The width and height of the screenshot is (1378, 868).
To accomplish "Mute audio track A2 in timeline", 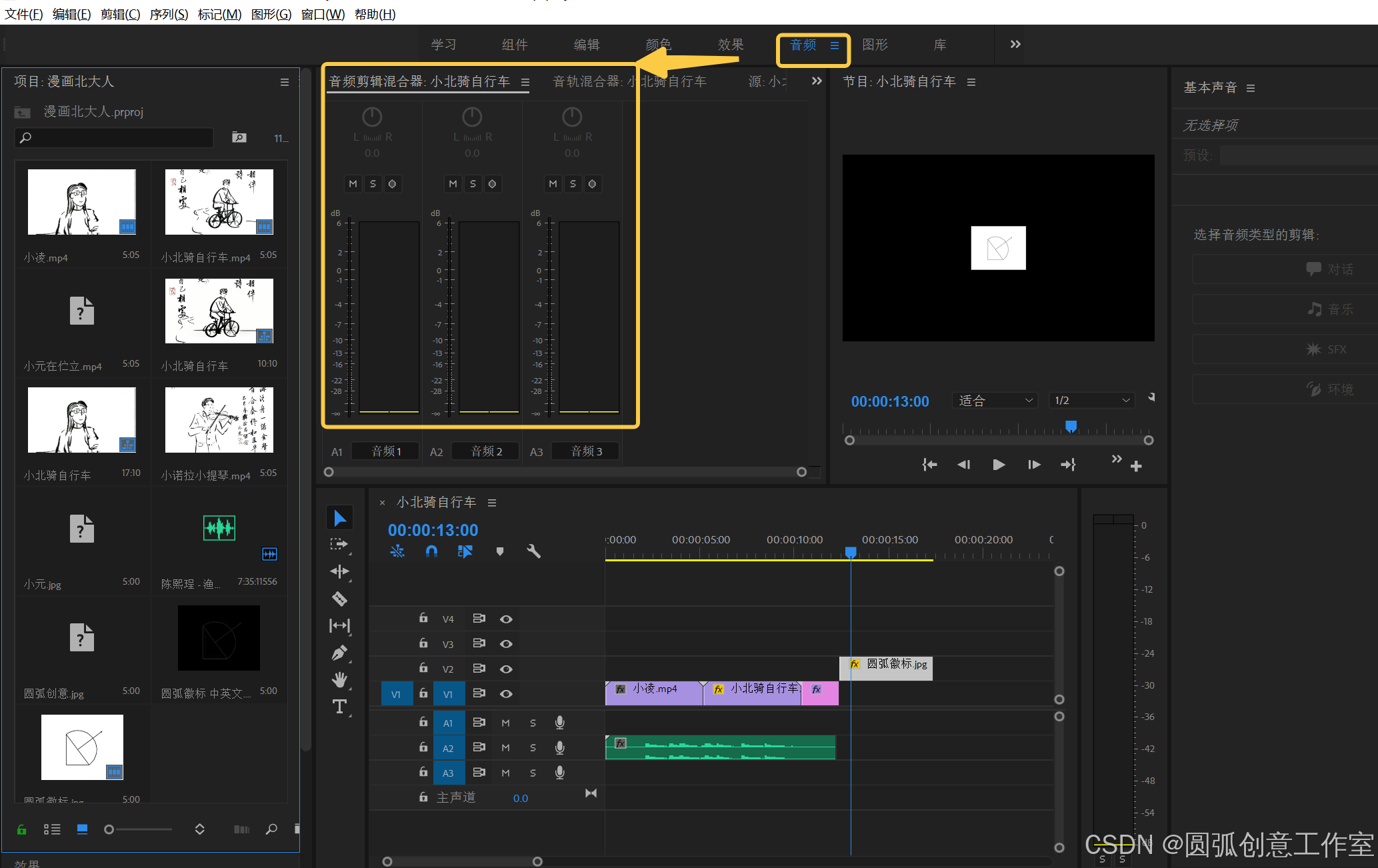I will coord(505,748).
